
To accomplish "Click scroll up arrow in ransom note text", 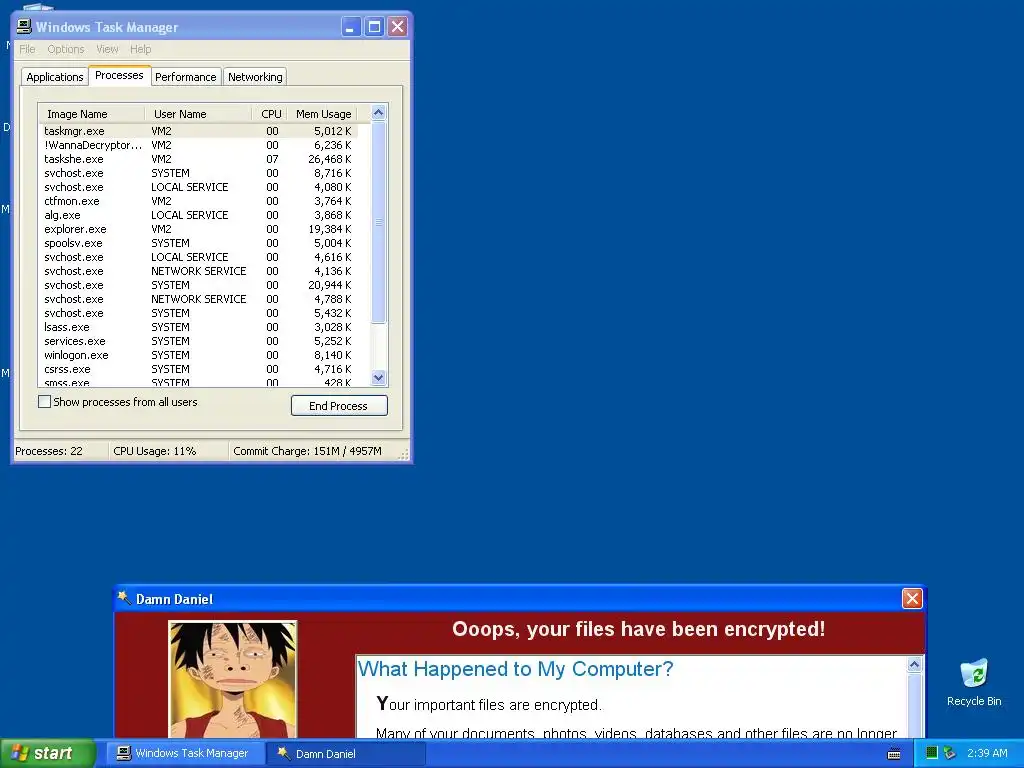I will (x=914, y=665).
